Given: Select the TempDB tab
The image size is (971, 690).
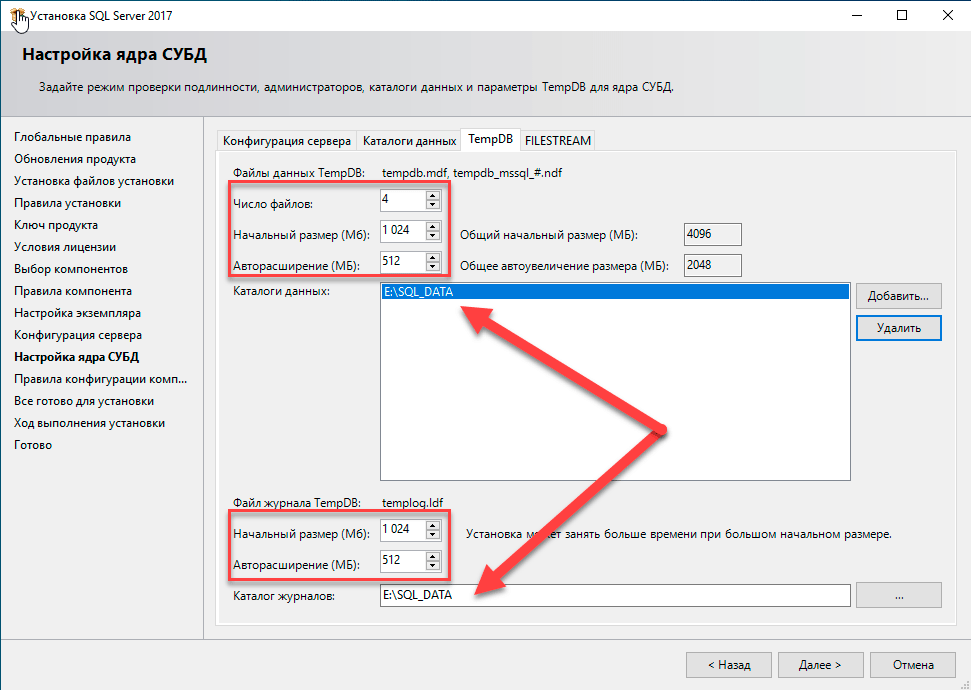Looking at the screenshot, I should point(490,139).
